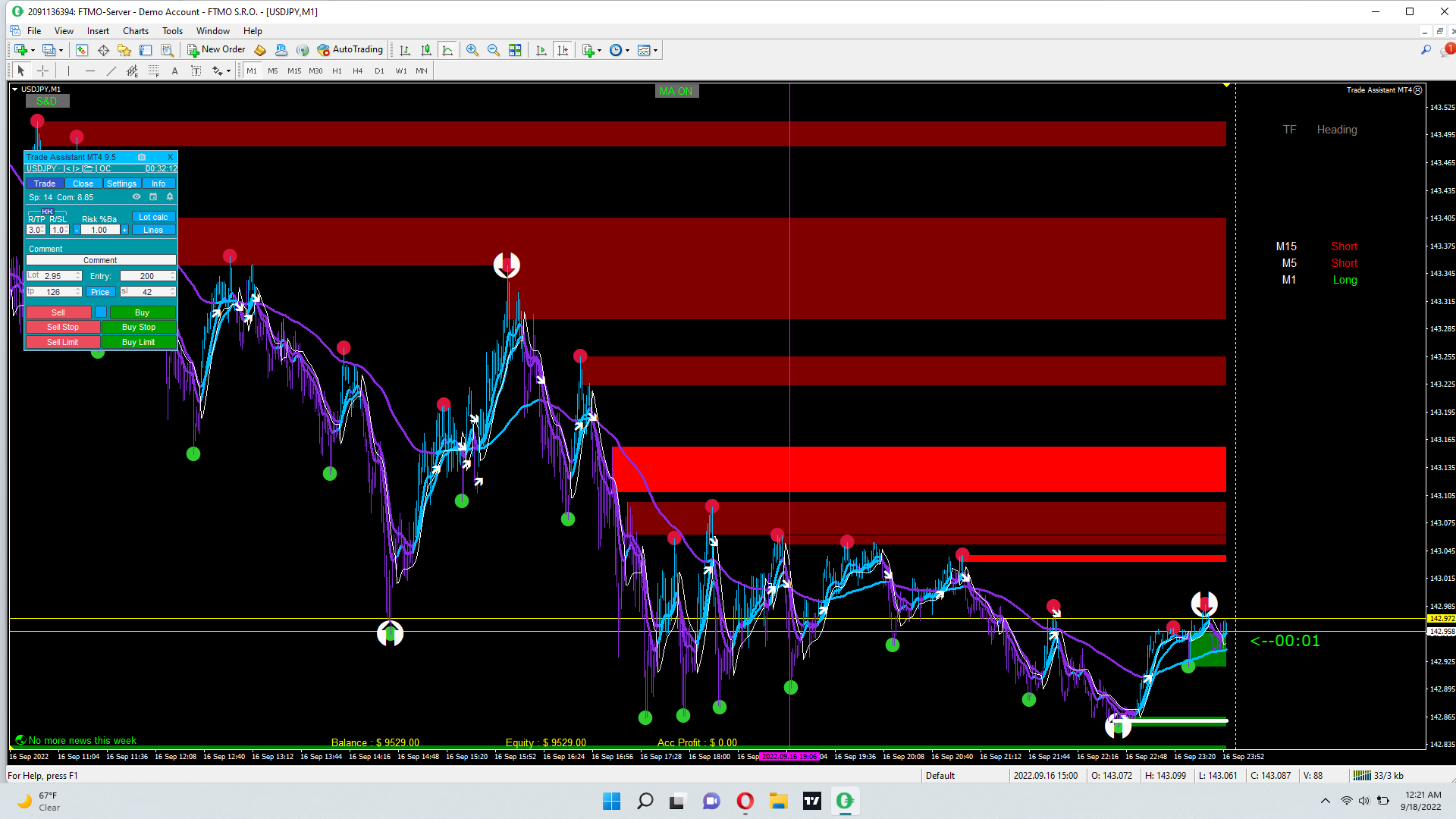
Task: Toggle the MA ON chart button
Action: click(676, 91)
